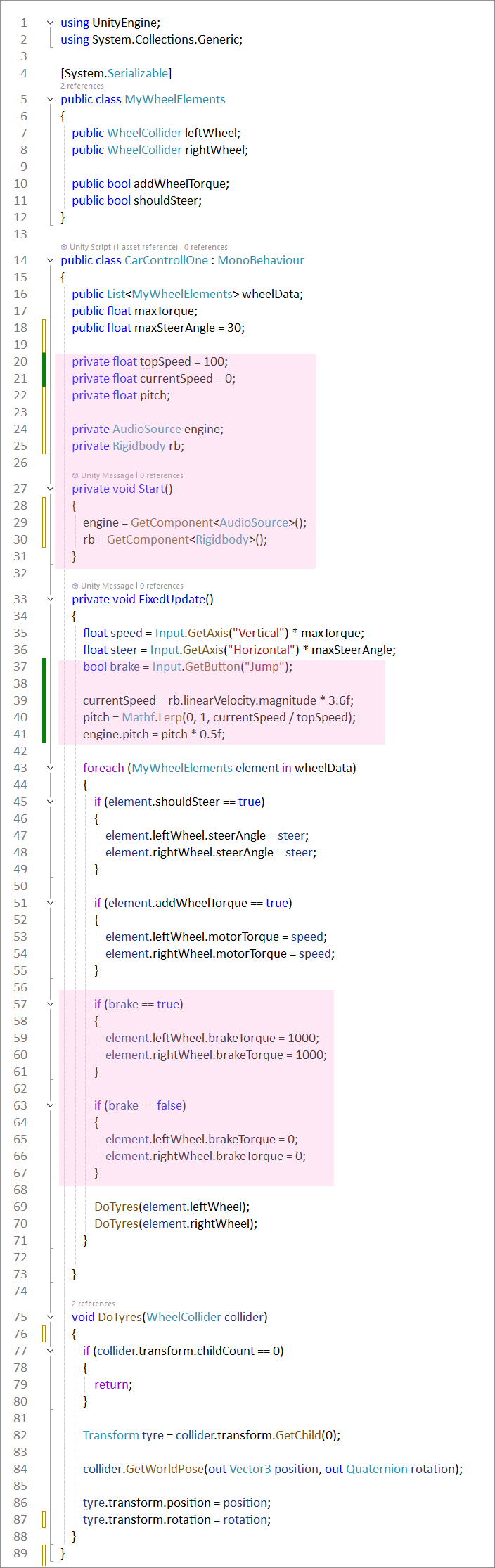Click the MonoBehaviour base class name
Image resolution: width=495 pixels, height=1568 pixels.
coord(261,260)
